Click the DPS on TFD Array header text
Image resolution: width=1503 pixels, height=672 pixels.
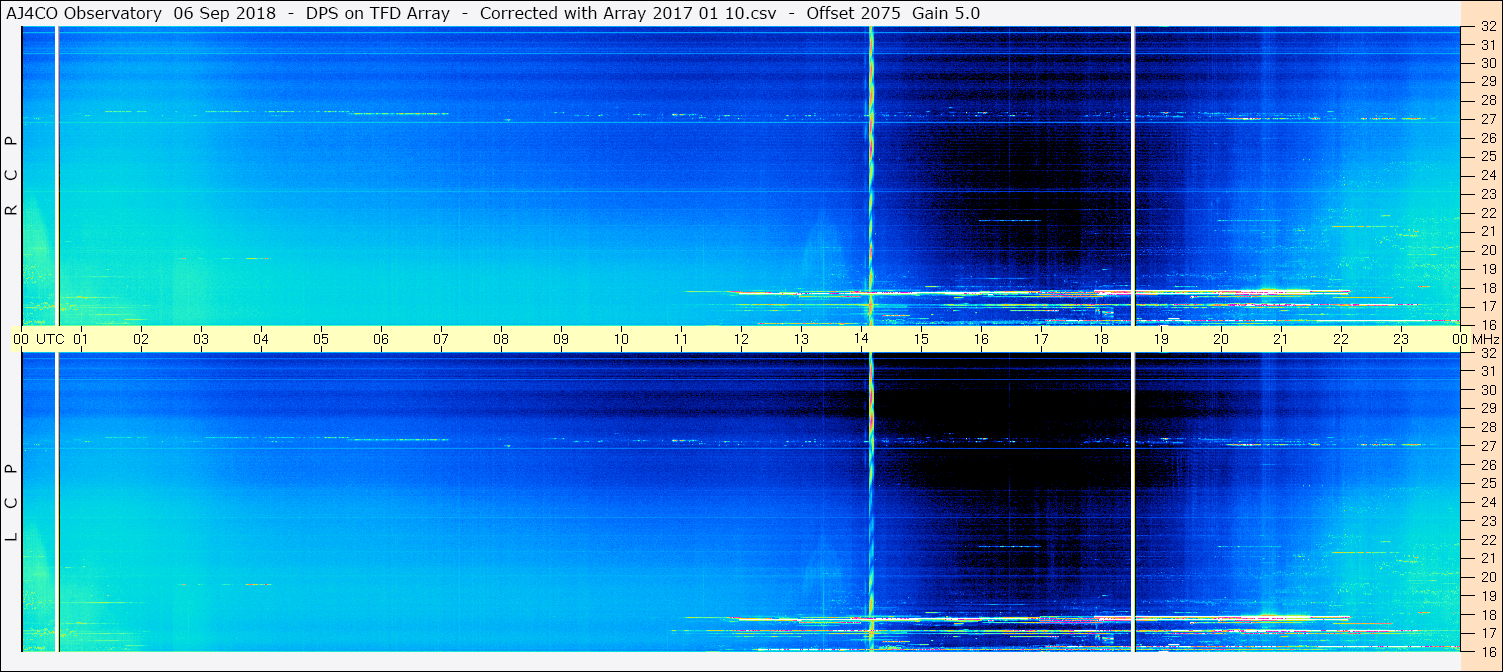click(x=379, y=14)
